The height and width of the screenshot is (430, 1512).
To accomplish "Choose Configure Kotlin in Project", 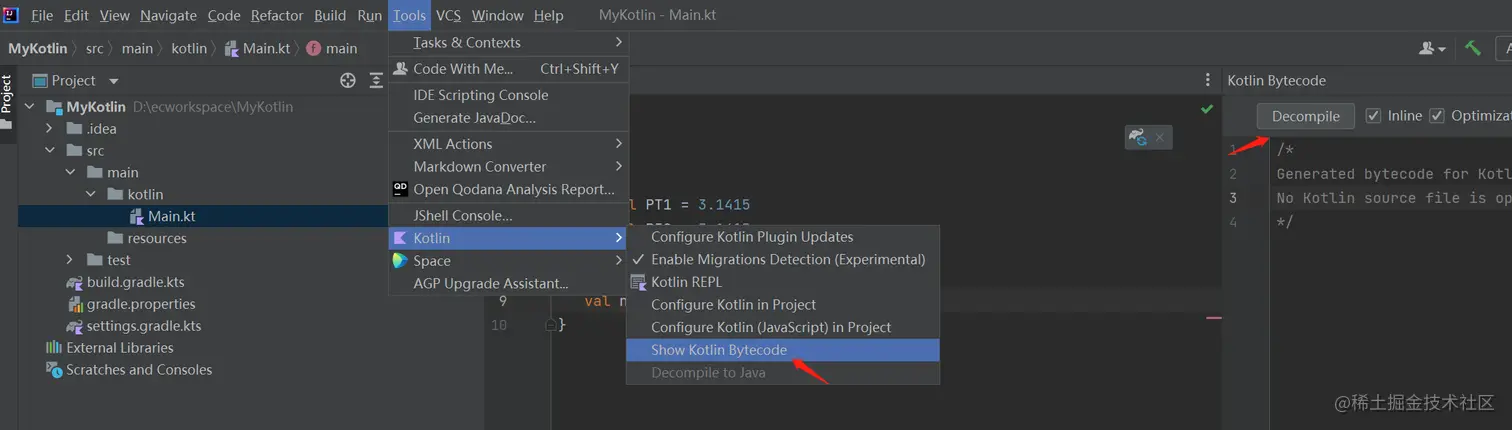I will tap(783, 304).
